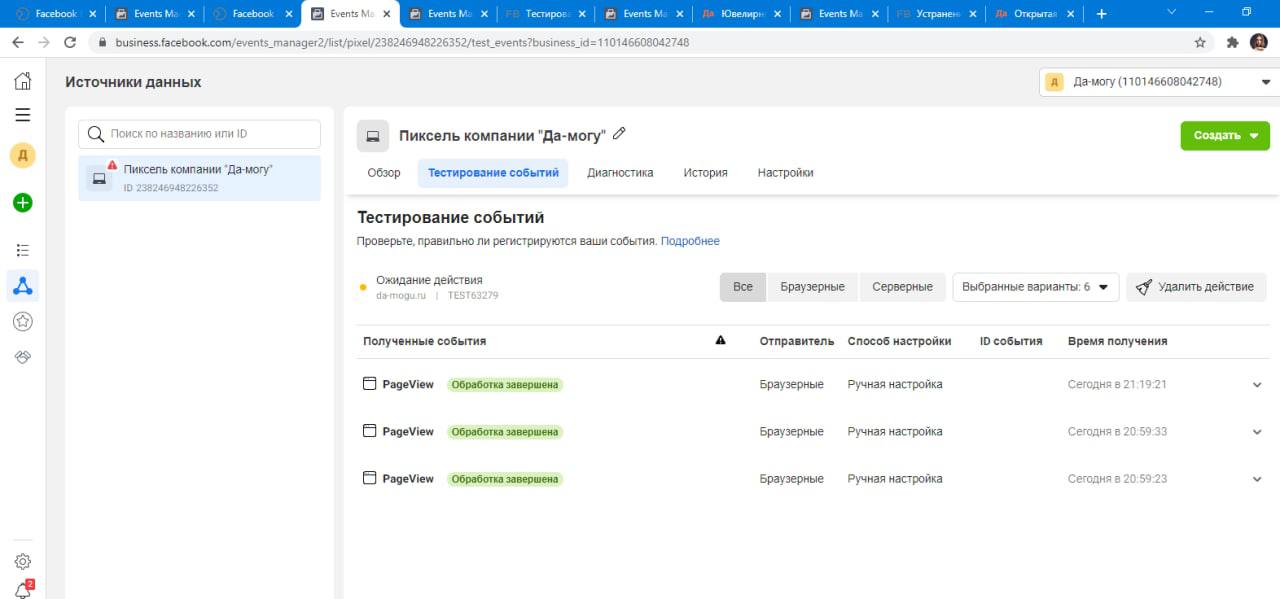Screen dimensions: 1280x599
Task: Click the green plus add icon
Action: pos(22,202)
